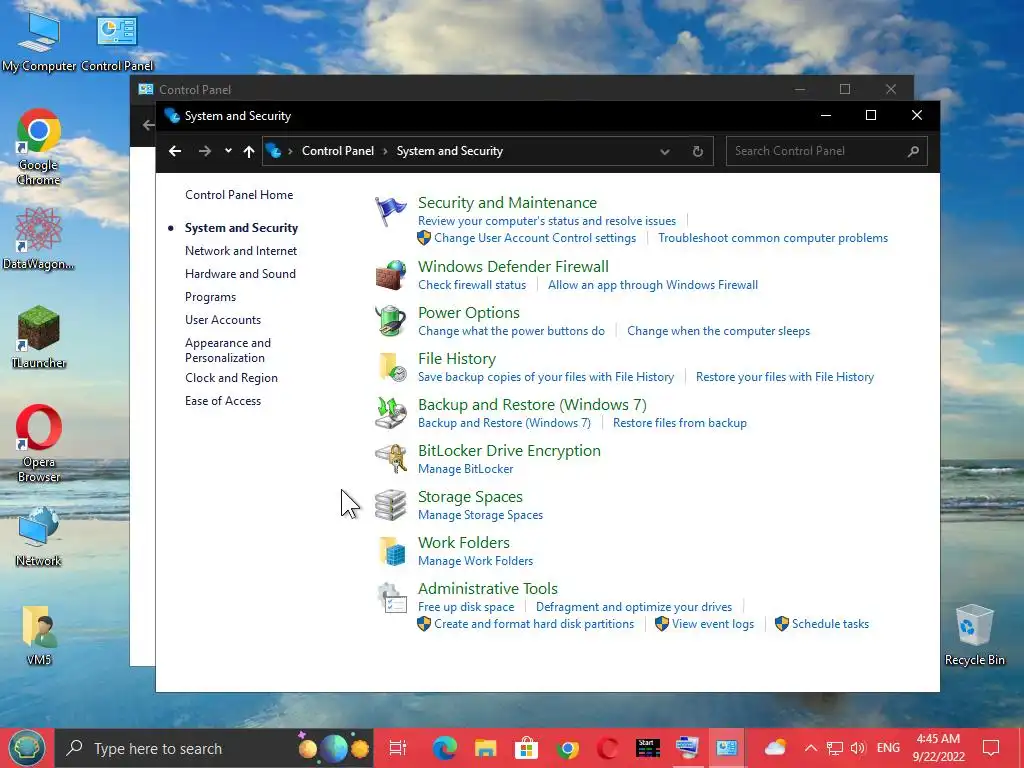Screen dimensions: 1024x768
Task: Select Appearance and Personalization category
Action: [227, 350]
